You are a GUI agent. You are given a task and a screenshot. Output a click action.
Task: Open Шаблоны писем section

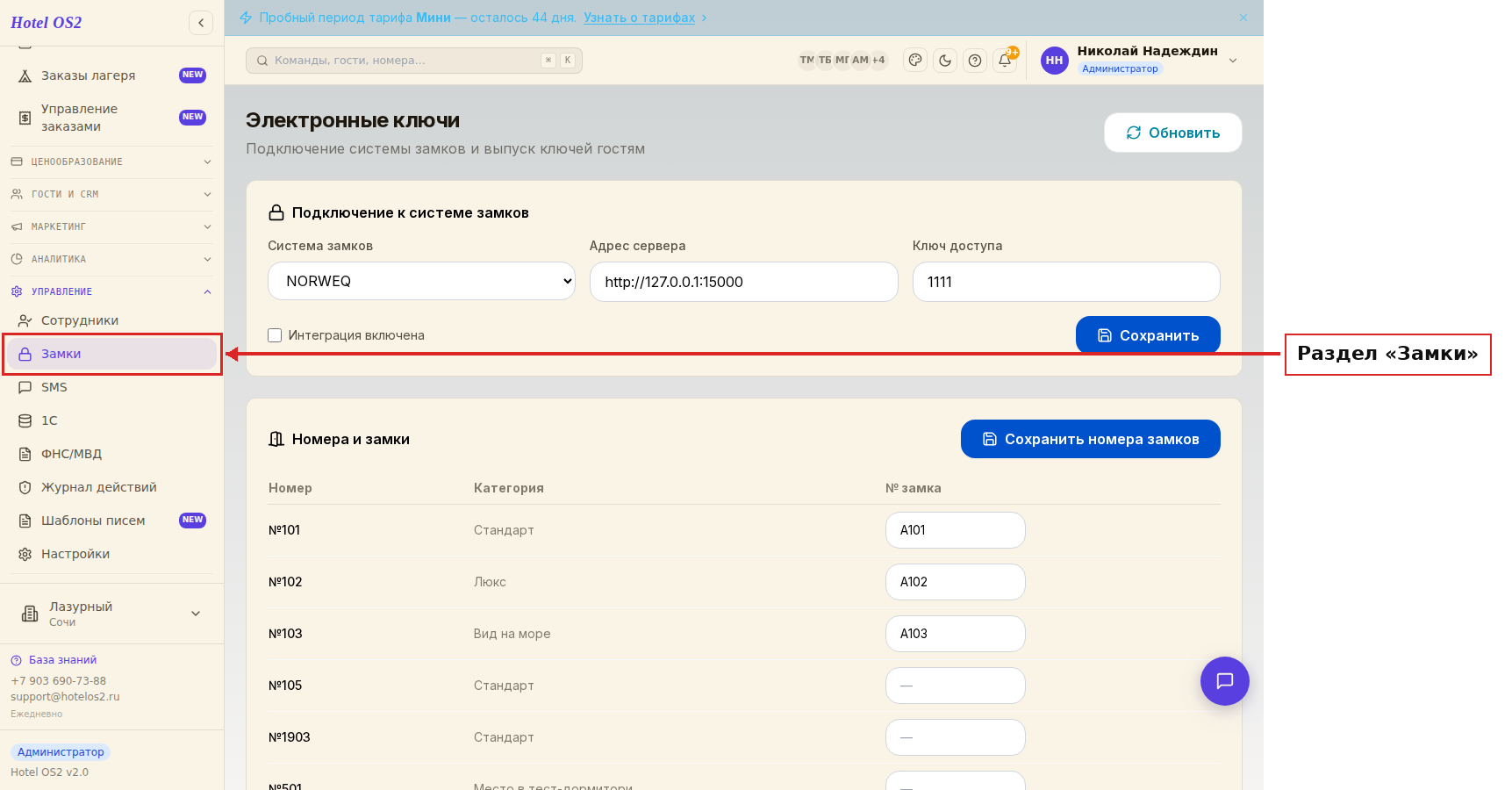[x=112, y=521]
